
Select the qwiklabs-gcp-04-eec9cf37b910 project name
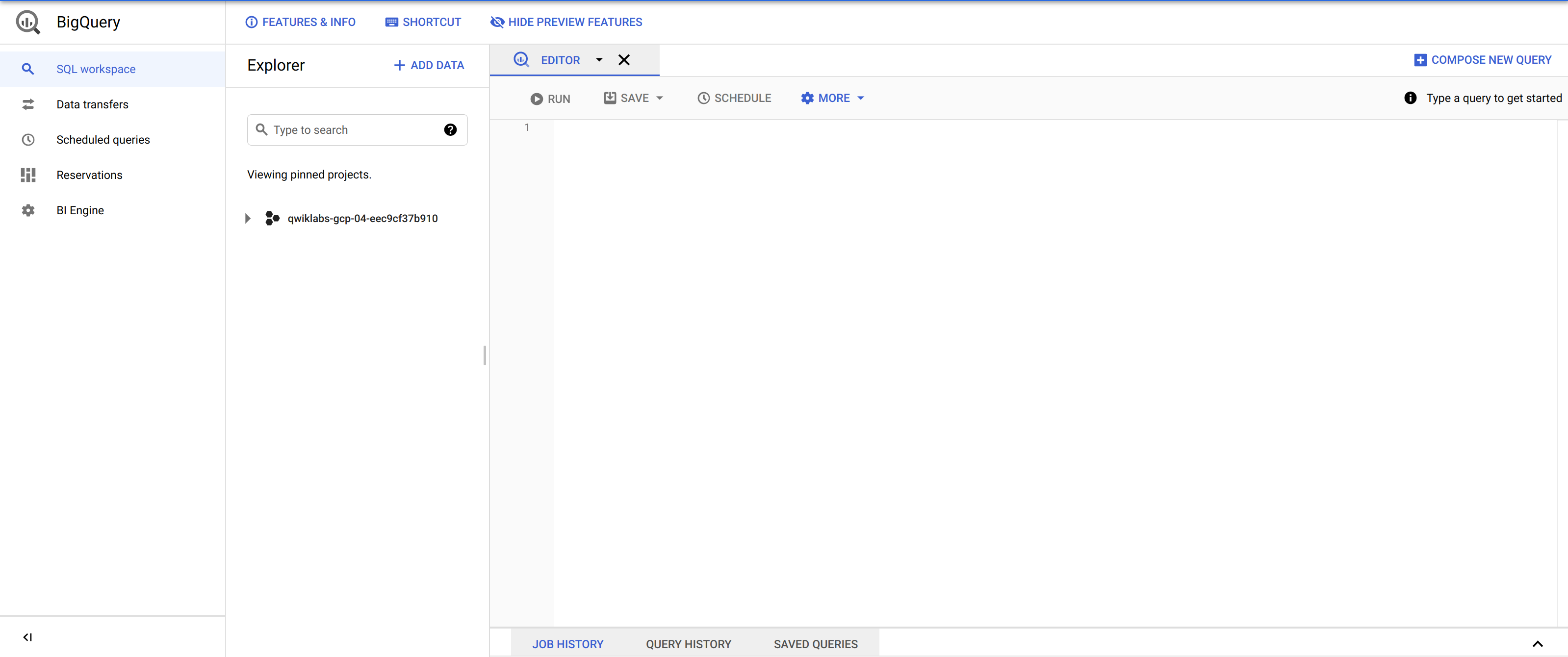[363, 218]
